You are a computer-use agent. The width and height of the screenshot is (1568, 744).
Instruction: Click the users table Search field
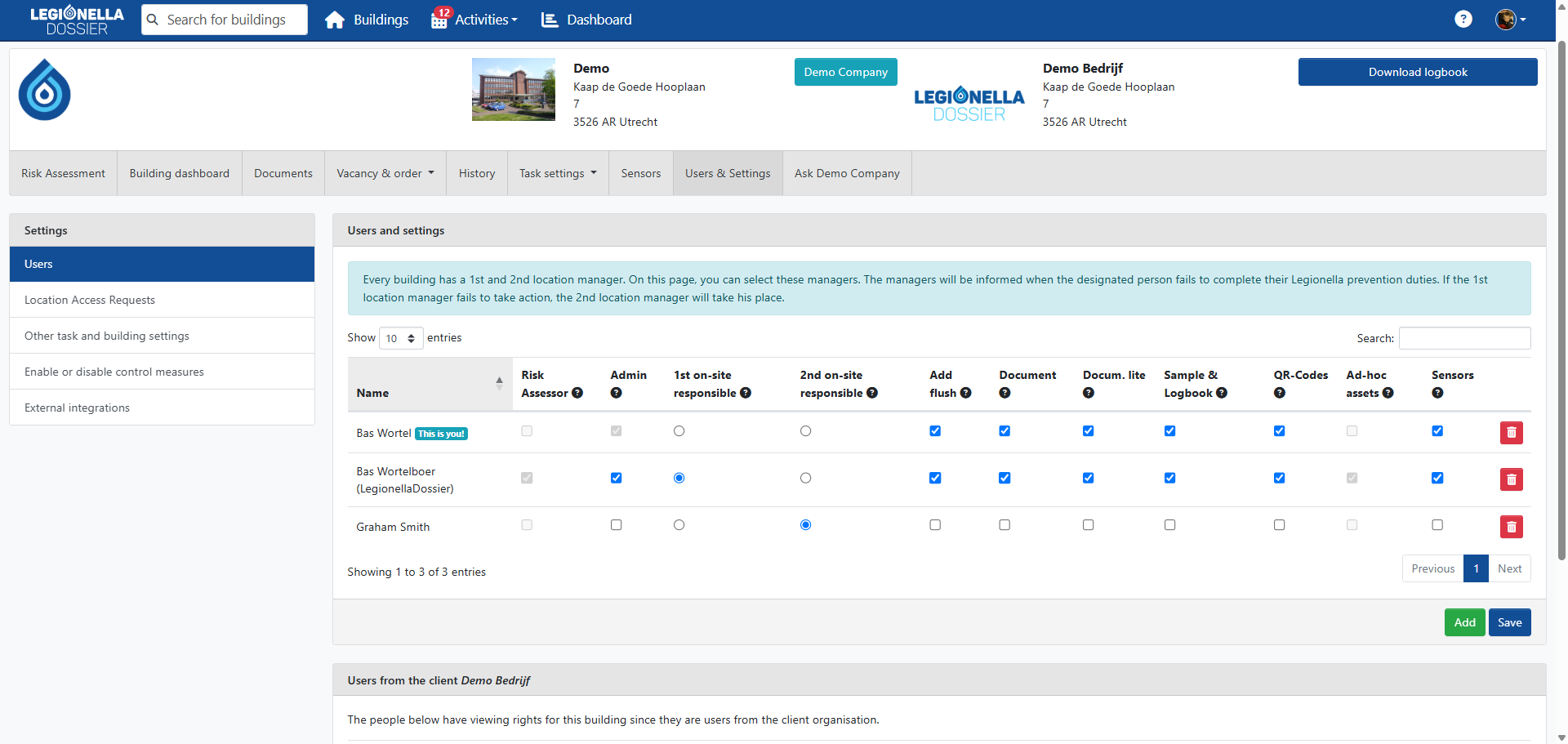pyautogui.click(x=1464, y=338)
